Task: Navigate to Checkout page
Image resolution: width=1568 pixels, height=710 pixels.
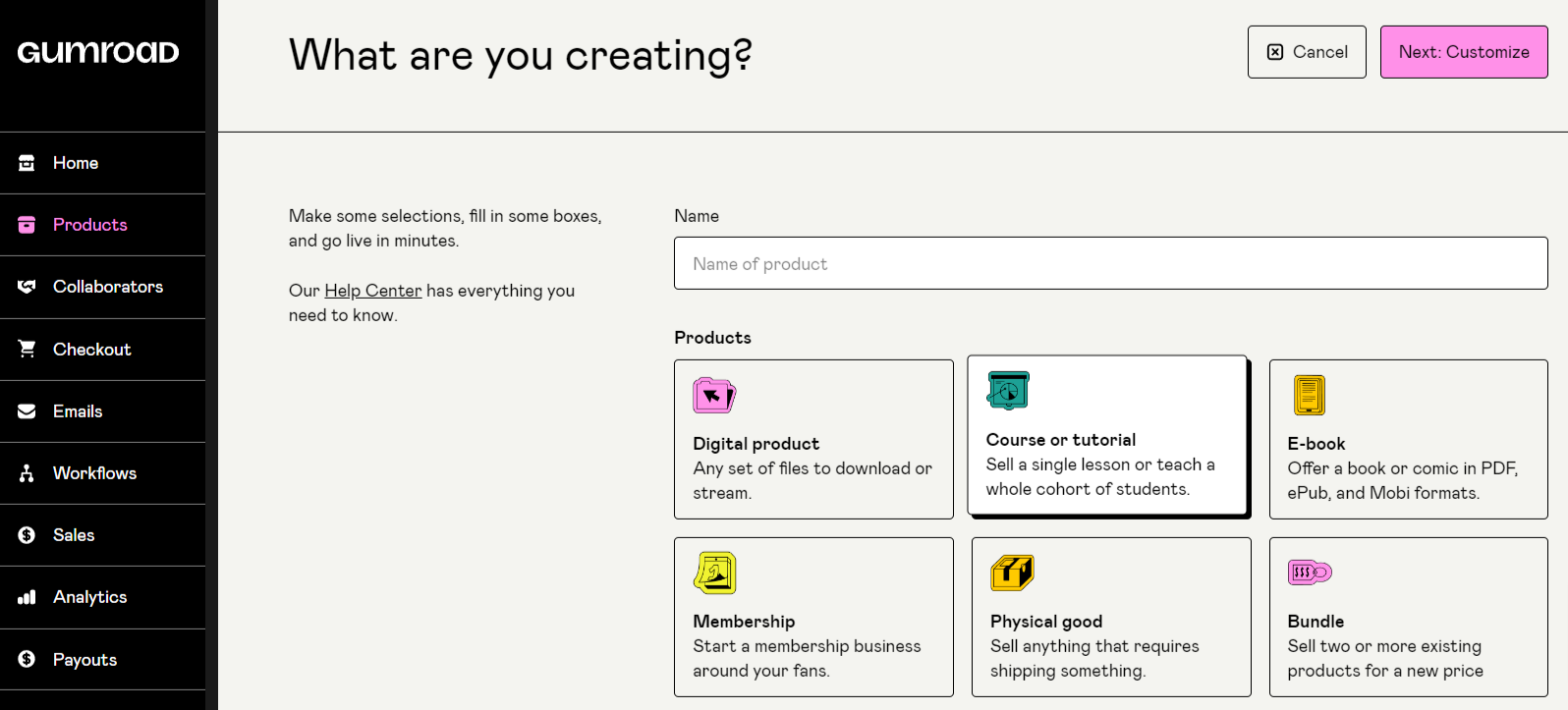Action: [103, 350]
